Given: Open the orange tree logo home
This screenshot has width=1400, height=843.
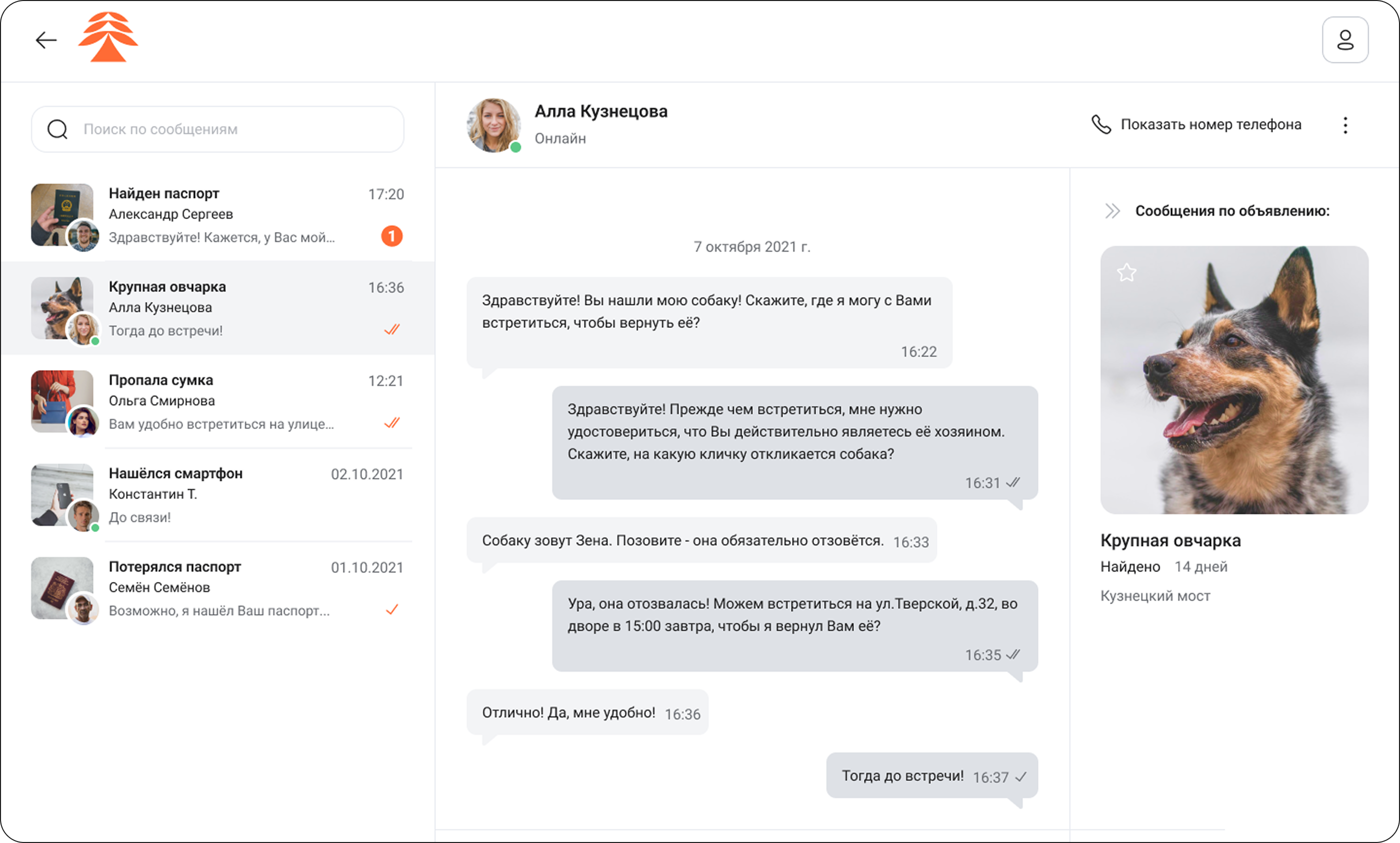Looking at the screenshot, I should 108,37.
